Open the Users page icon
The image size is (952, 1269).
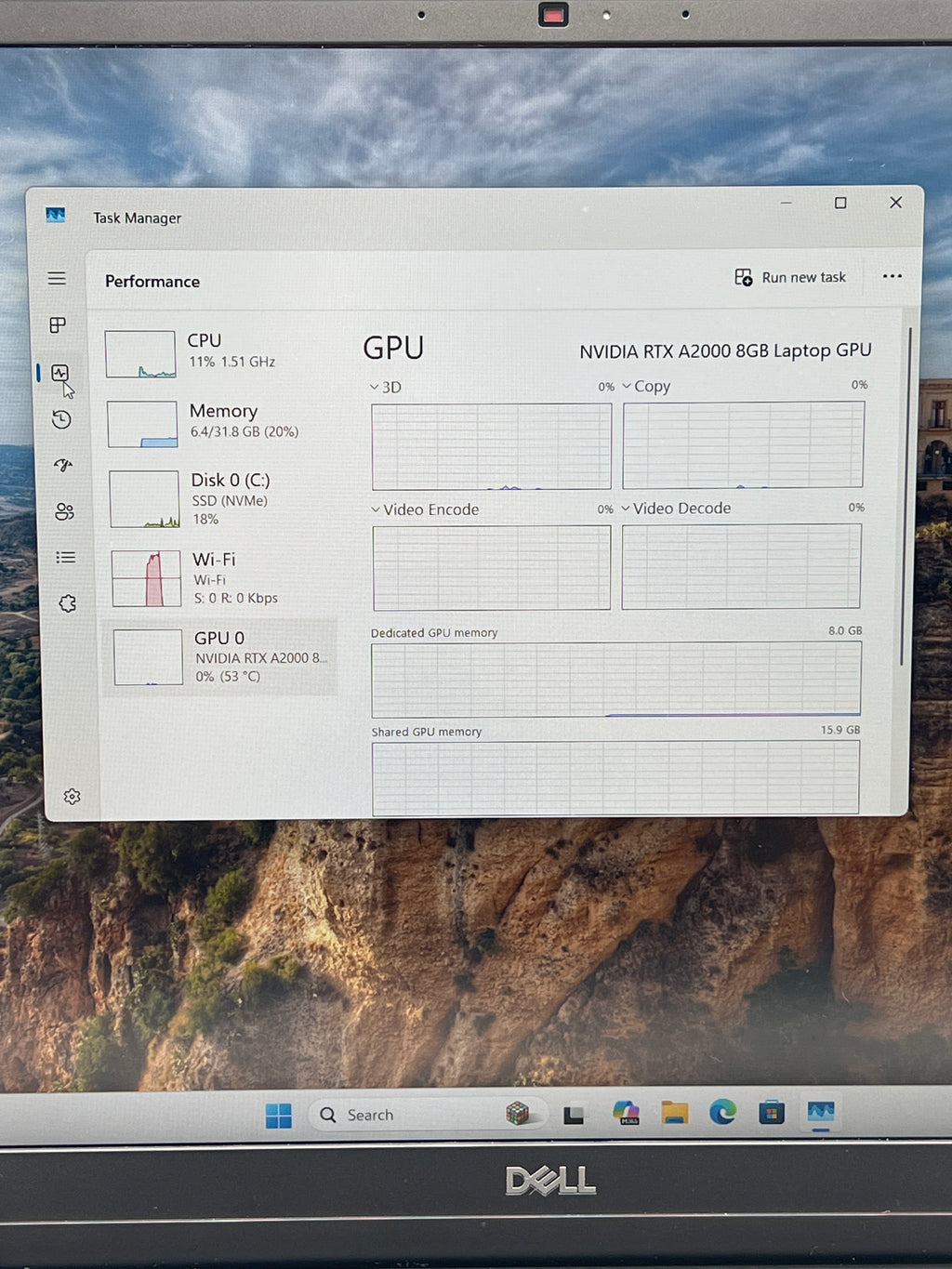click(64, 511)
